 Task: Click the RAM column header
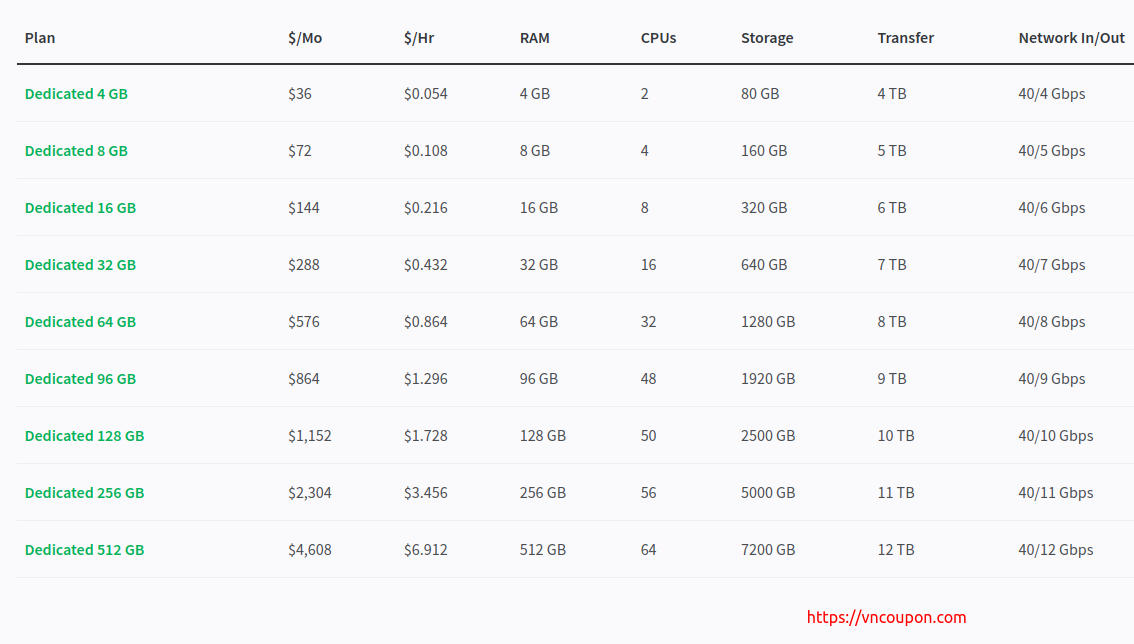534,38
